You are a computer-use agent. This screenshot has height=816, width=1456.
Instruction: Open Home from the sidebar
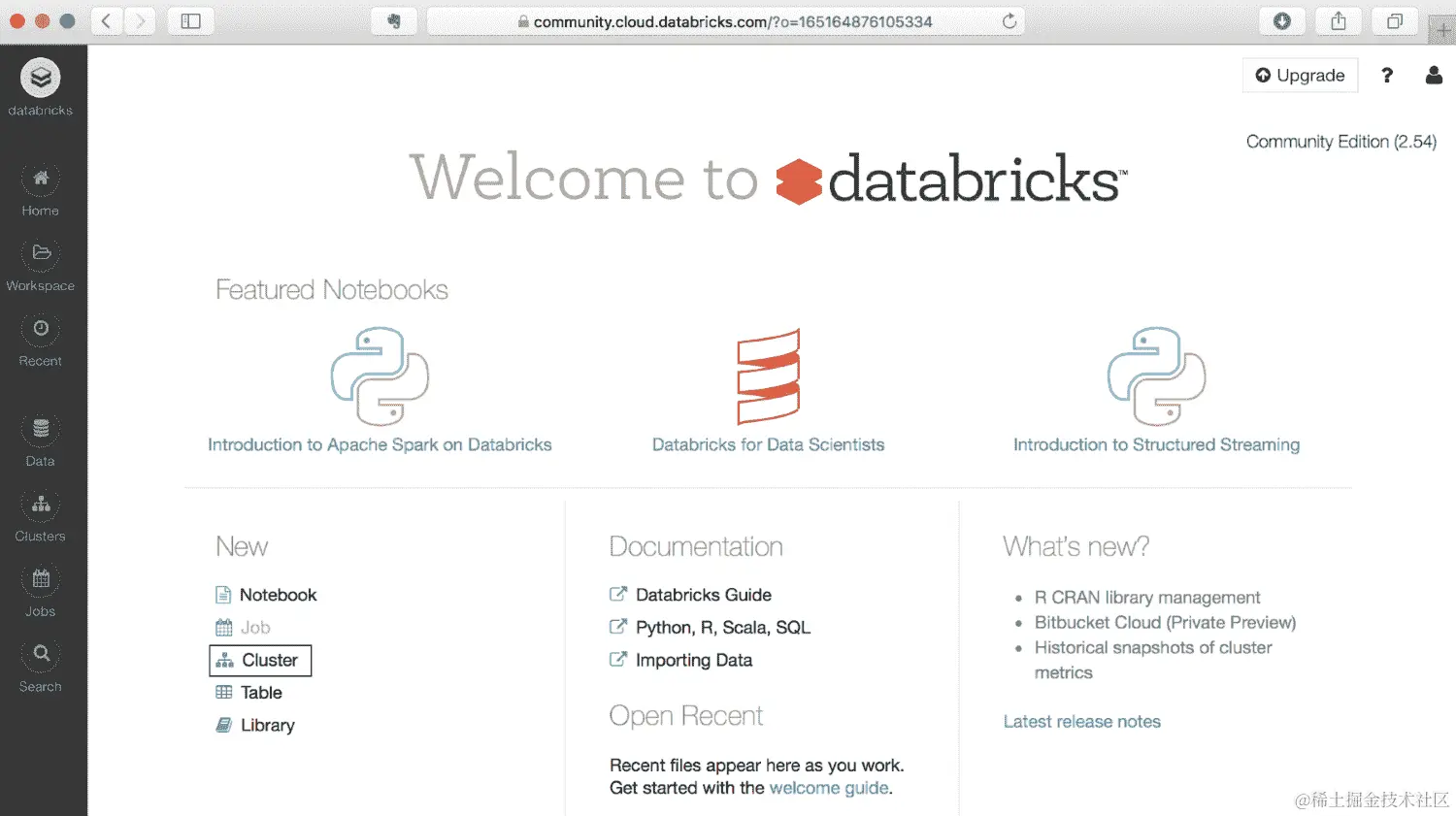click(x=41, y=190)
